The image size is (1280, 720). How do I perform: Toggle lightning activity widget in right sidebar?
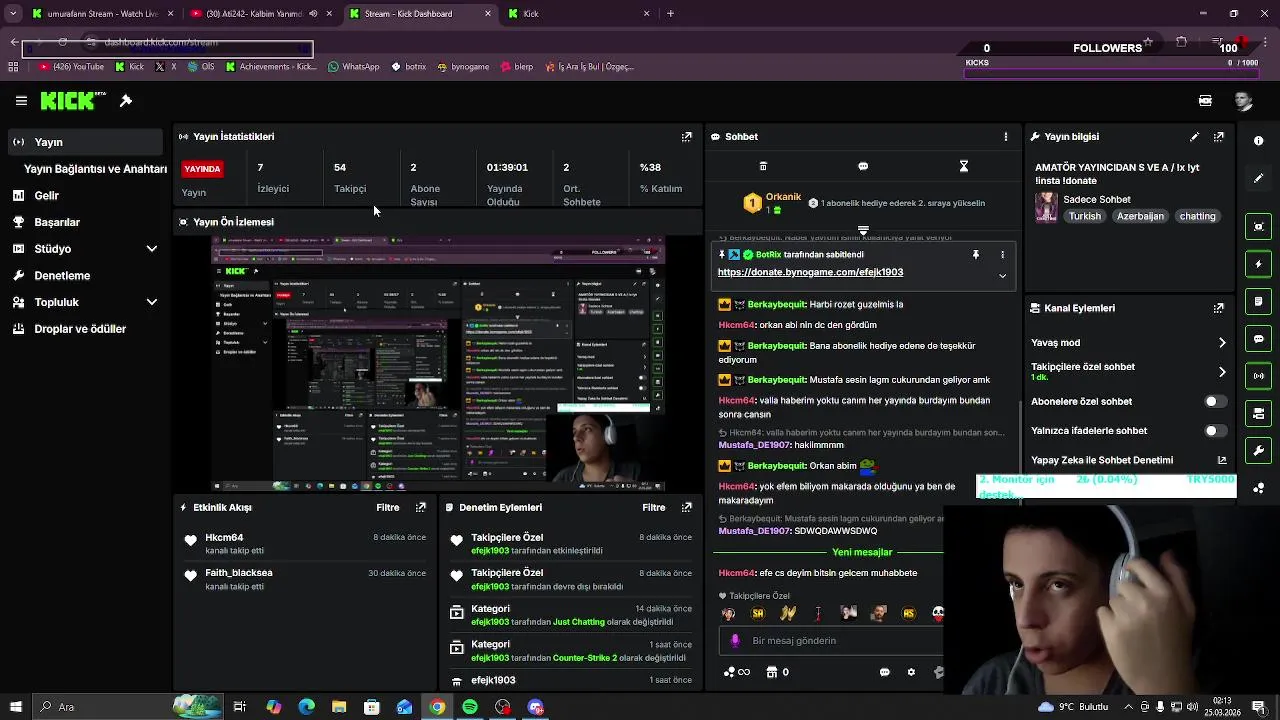(1259, 264)
